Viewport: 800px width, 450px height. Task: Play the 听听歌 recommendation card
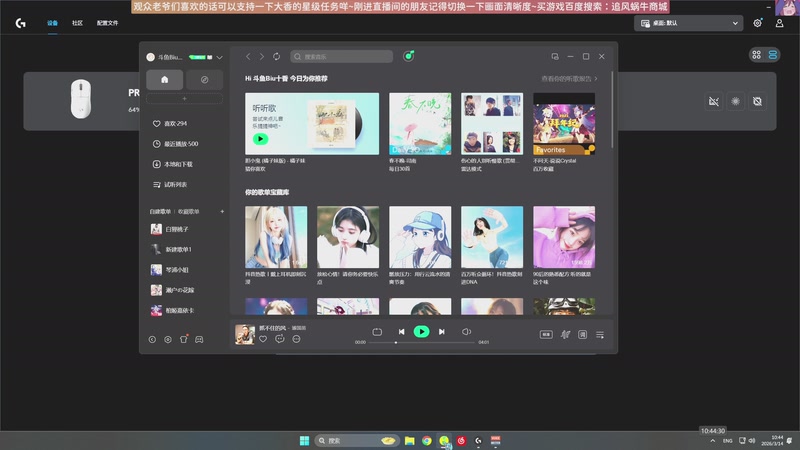point(260,139)
